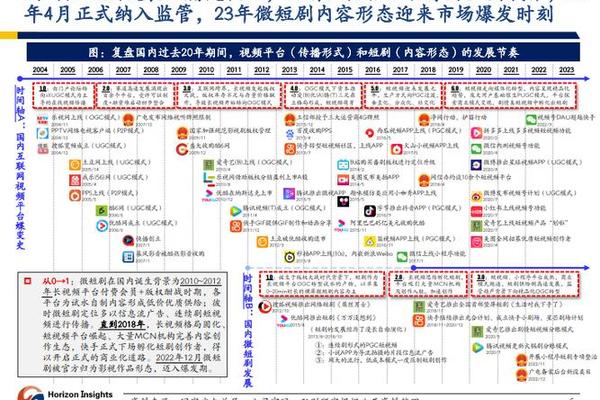Image resolution: width=600 pixels, height=400 pixels.
Task: Click the 2016 year marker
Action: point(373,70)
